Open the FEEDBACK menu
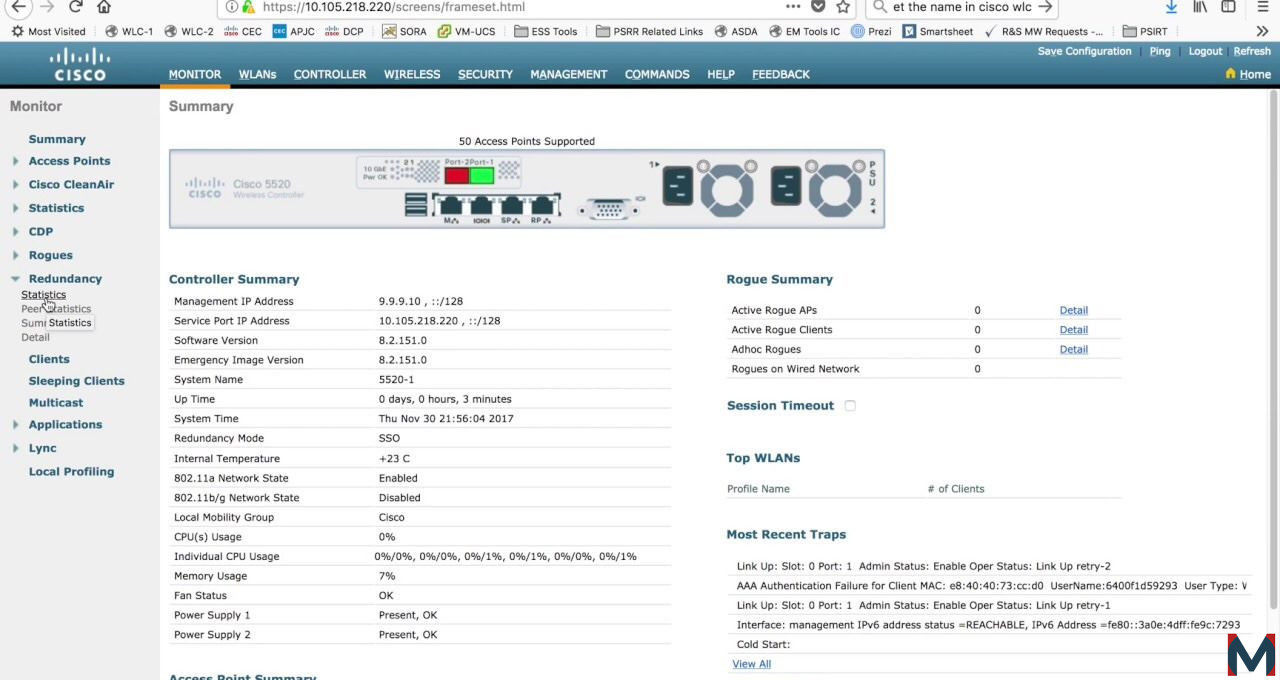This screenshot has width=1280, height=680. coord(781,74)
